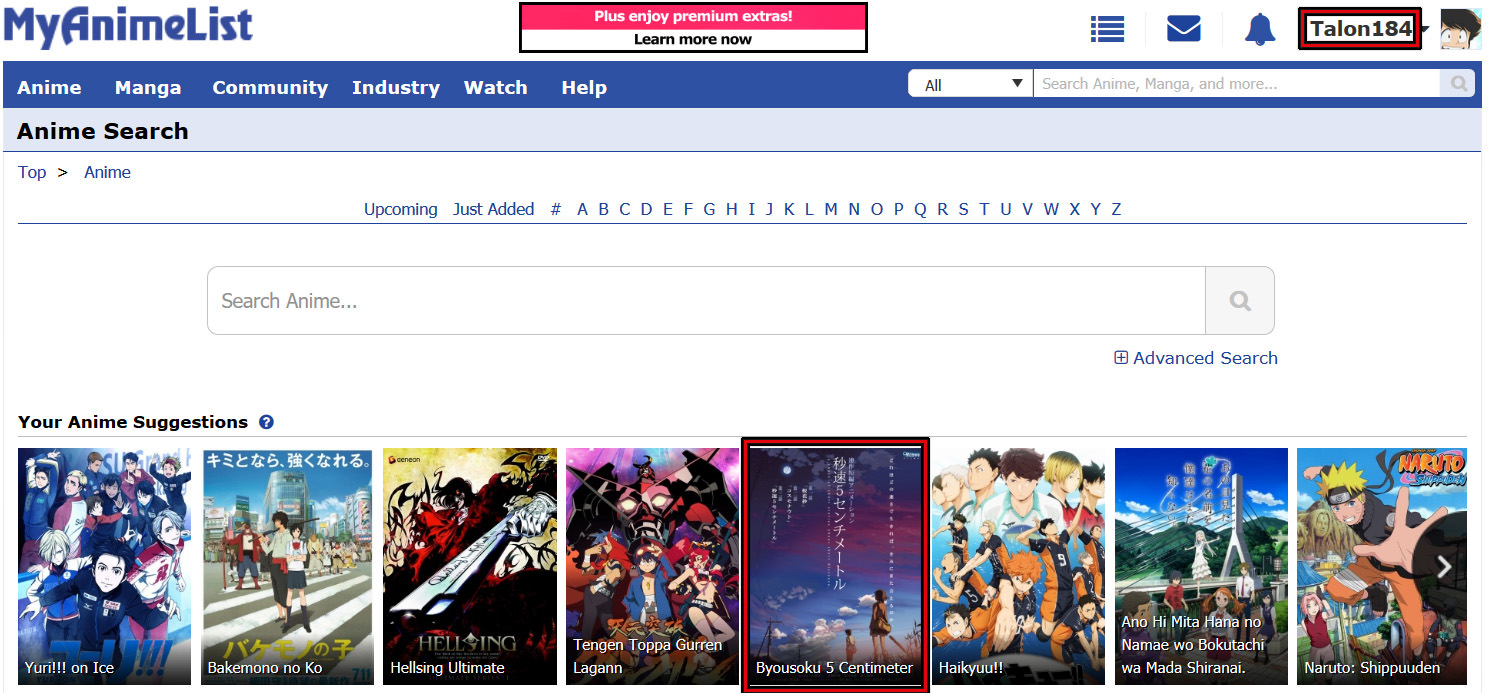
Task: Open the anime list icon in header
Action: coord(1107,29)
